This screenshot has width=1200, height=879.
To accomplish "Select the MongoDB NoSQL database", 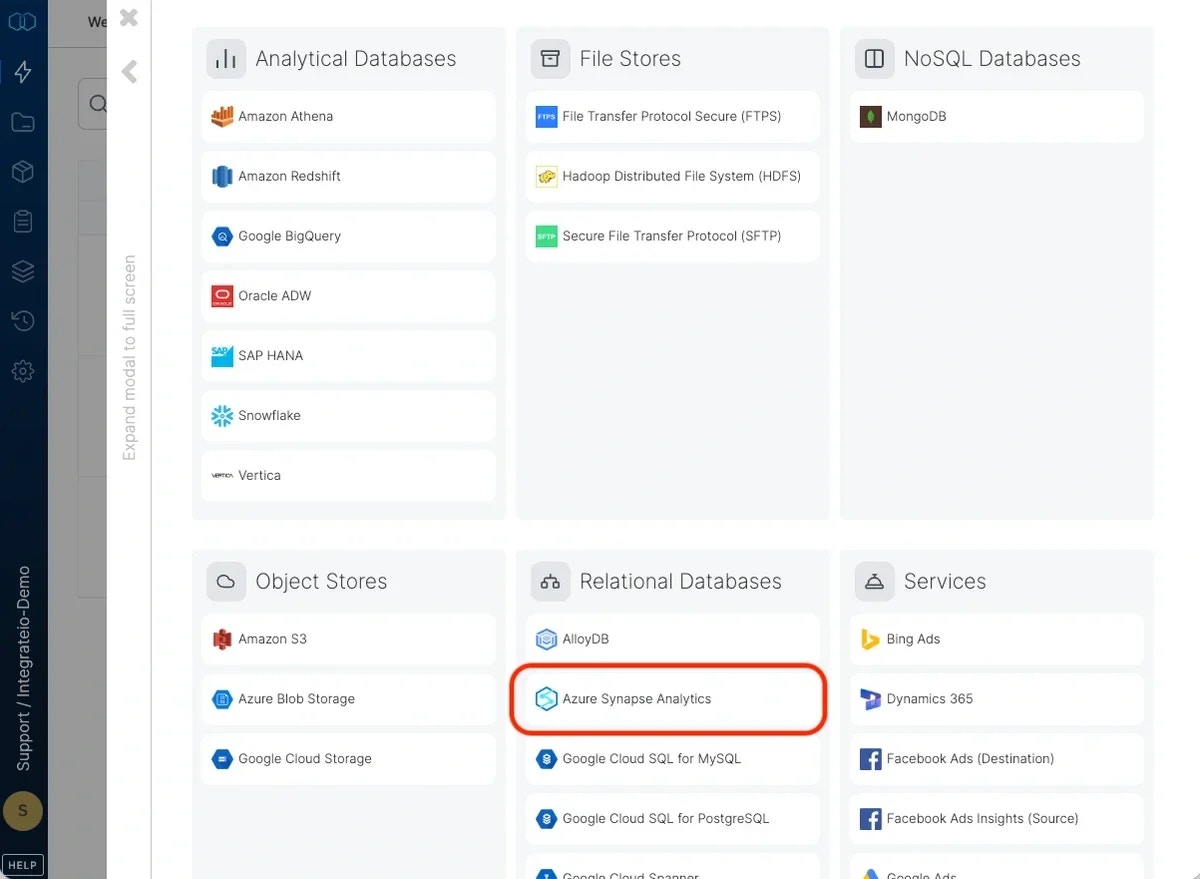I will pyautogui.click(x=995, y=116).
